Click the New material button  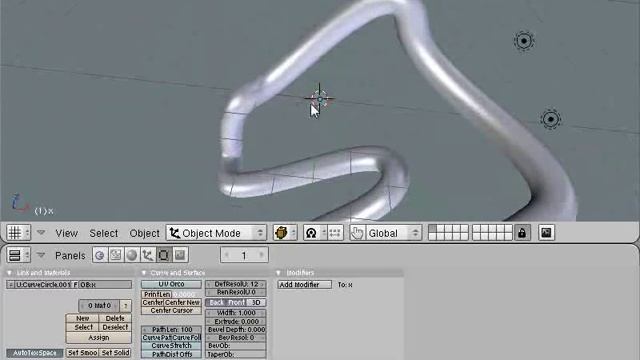pos(82,318)
